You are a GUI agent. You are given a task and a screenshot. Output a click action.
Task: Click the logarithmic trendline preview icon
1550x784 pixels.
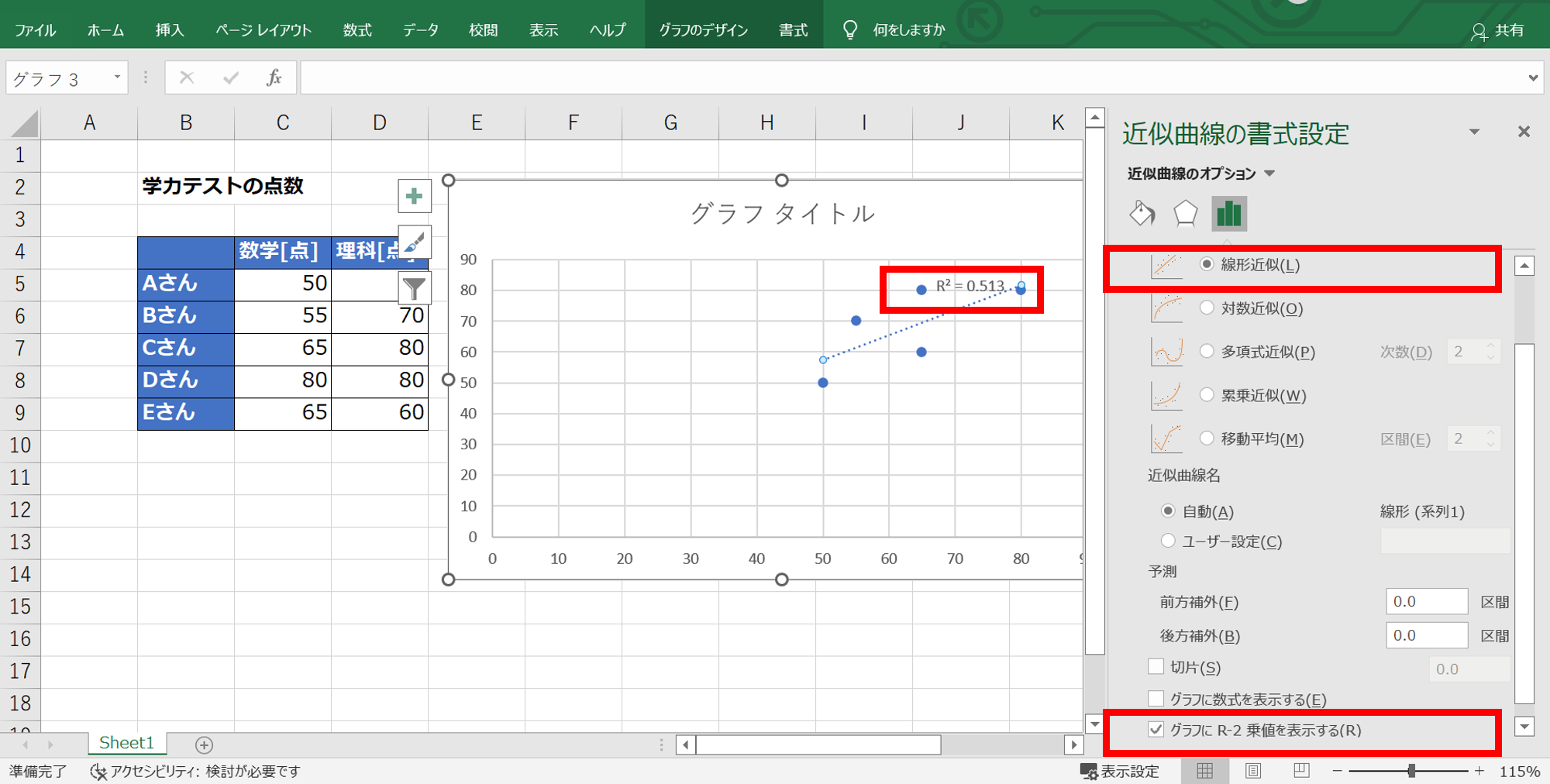tap(1167, 308)
